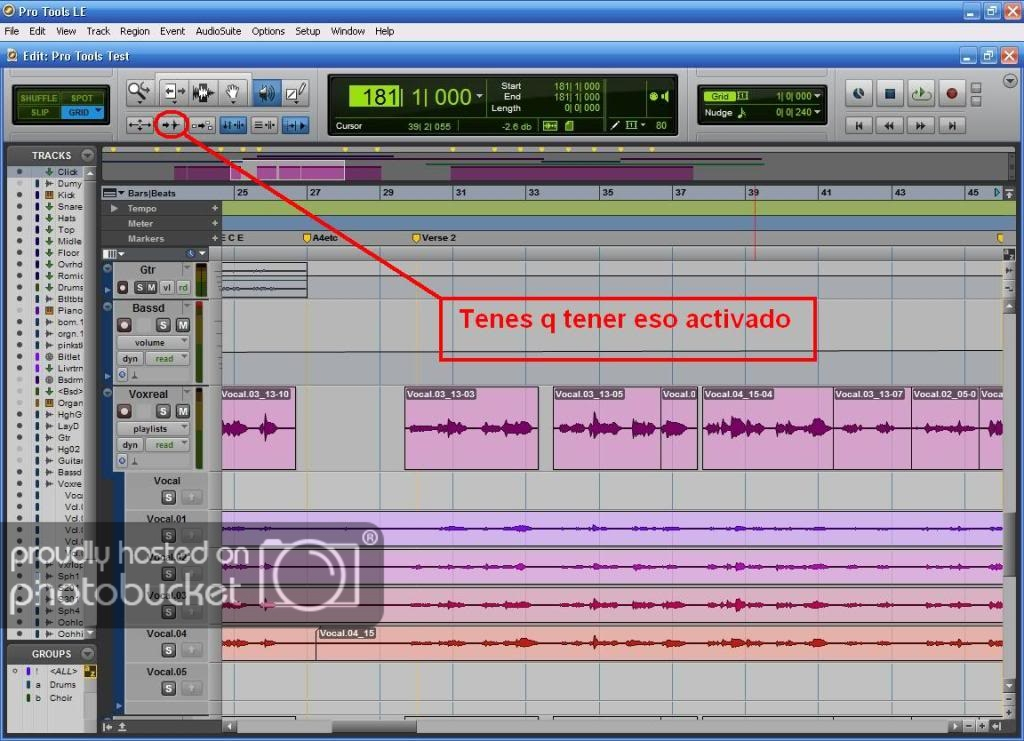Screen dimensions: 1024x741
Task: Click the Rewind button
Action: point(889,125)
